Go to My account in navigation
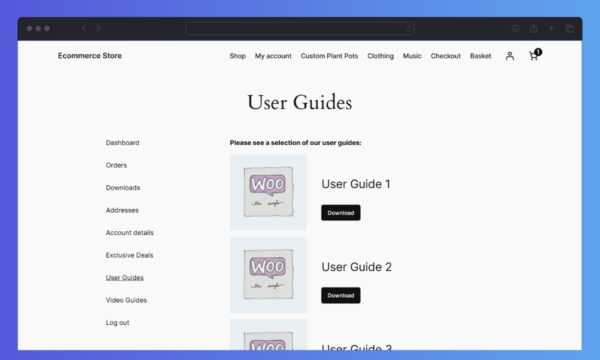This screenshot has height=360, width=600. click(273, 56)
